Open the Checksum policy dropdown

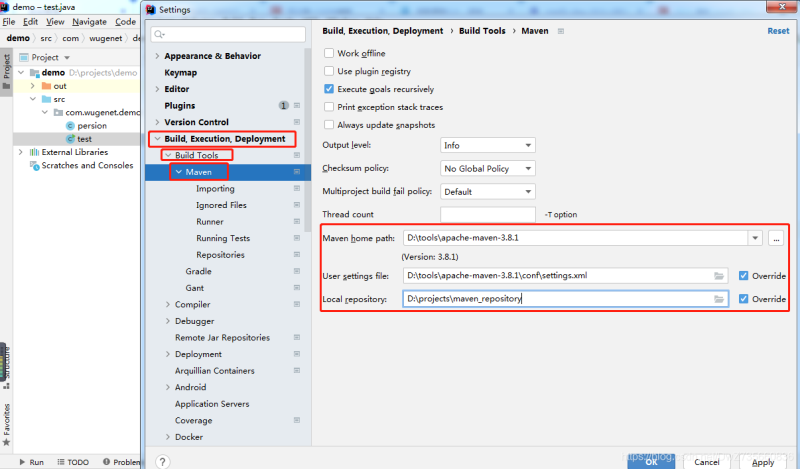coord(487,168)
